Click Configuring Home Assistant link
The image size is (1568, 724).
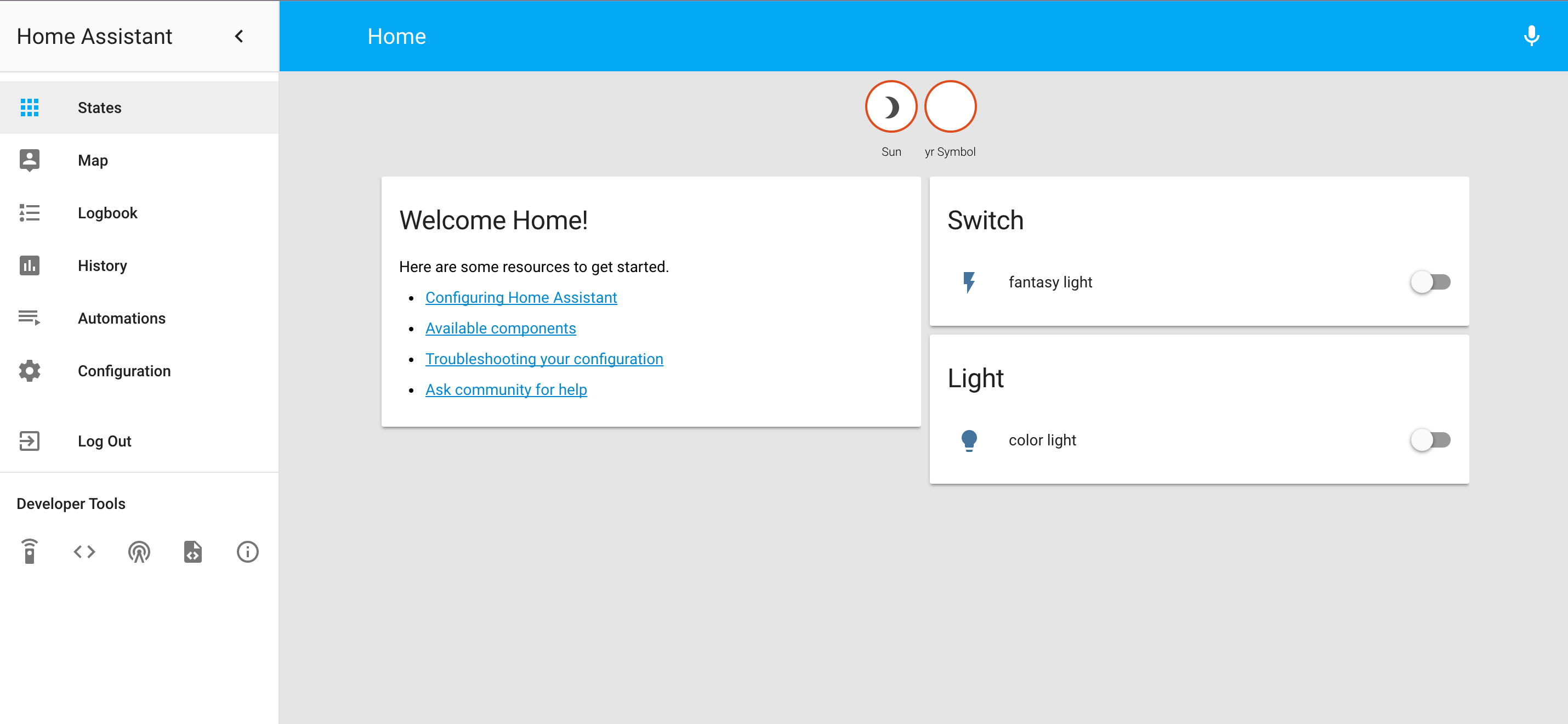[x=521, y=297]
